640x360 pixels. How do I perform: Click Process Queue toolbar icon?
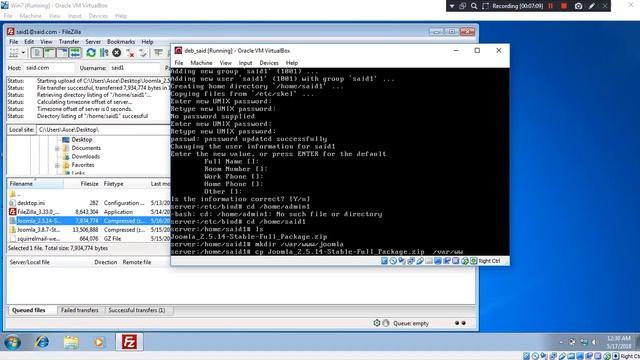[x=104, y=53]
